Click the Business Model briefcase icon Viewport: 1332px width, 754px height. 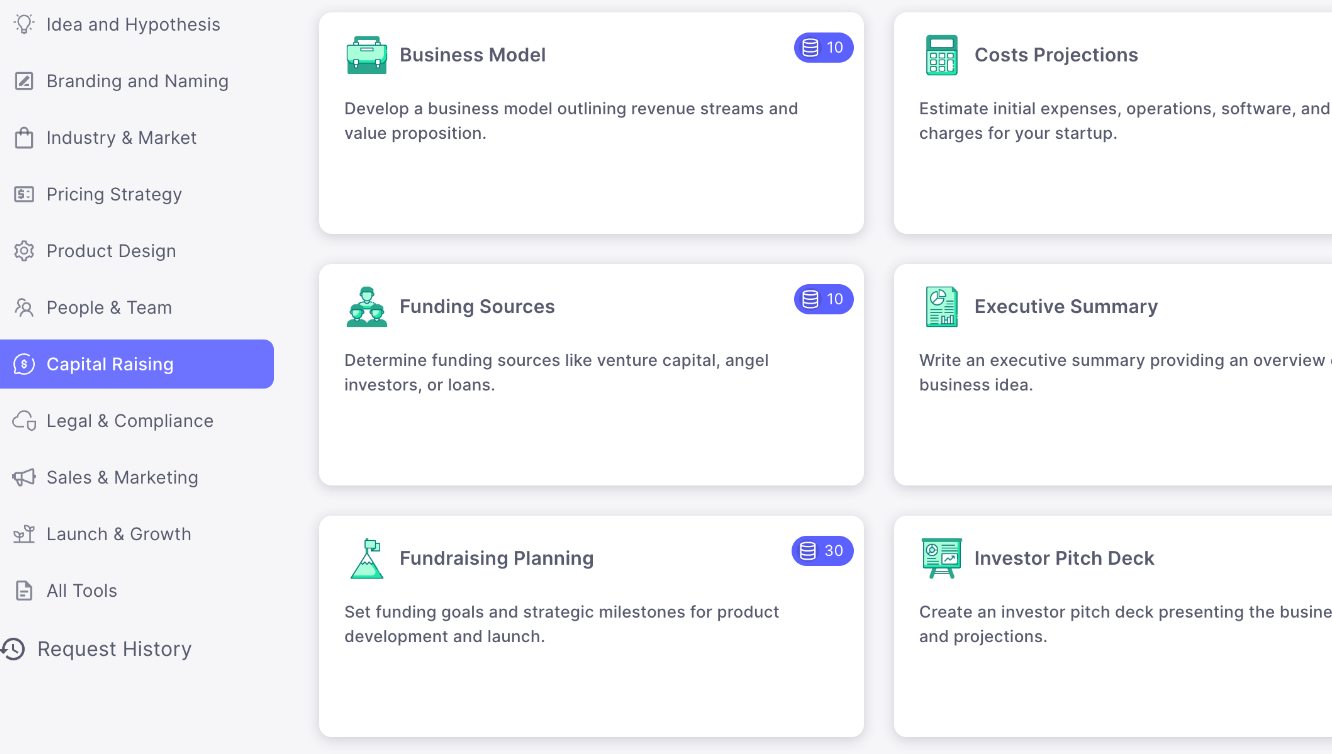click(x=366, y=55)
